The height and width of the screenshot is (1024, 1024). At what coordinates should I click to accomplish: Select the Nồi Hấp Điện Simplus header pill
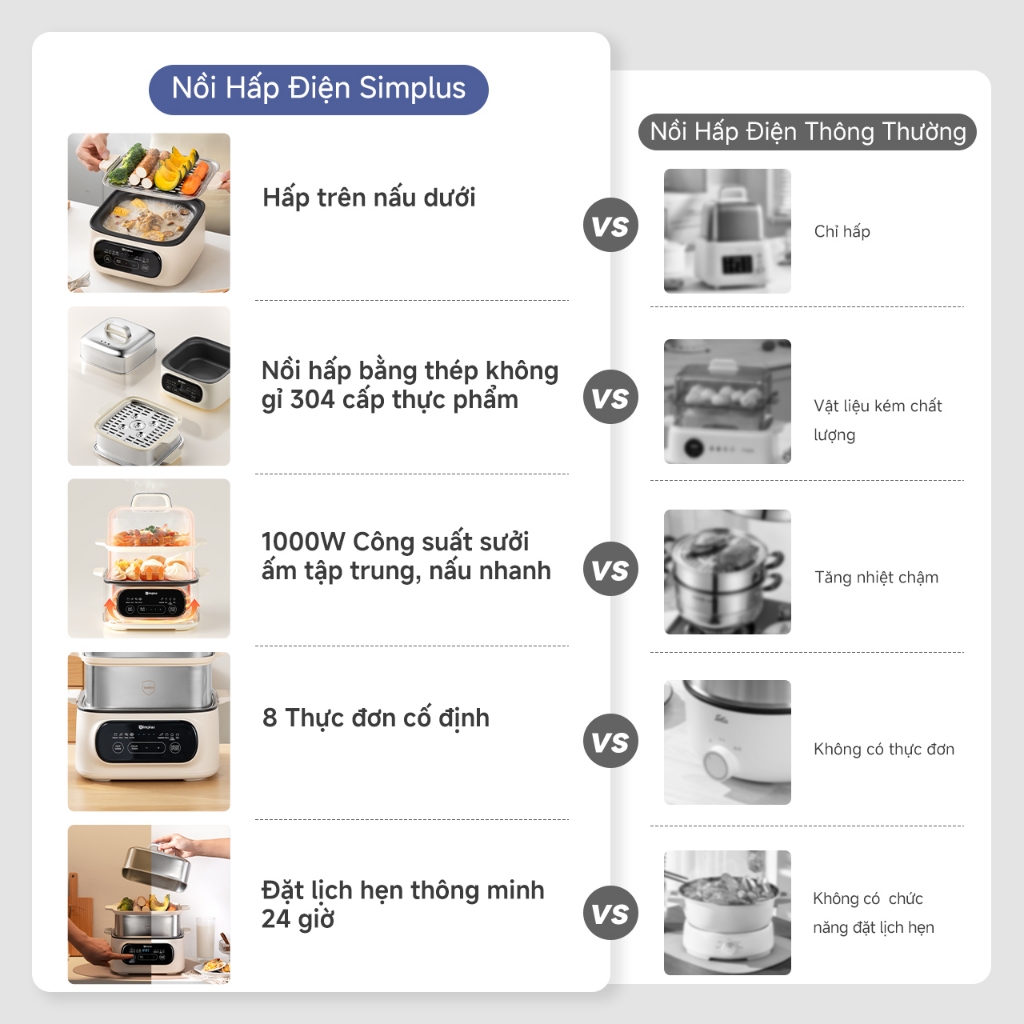319,89
